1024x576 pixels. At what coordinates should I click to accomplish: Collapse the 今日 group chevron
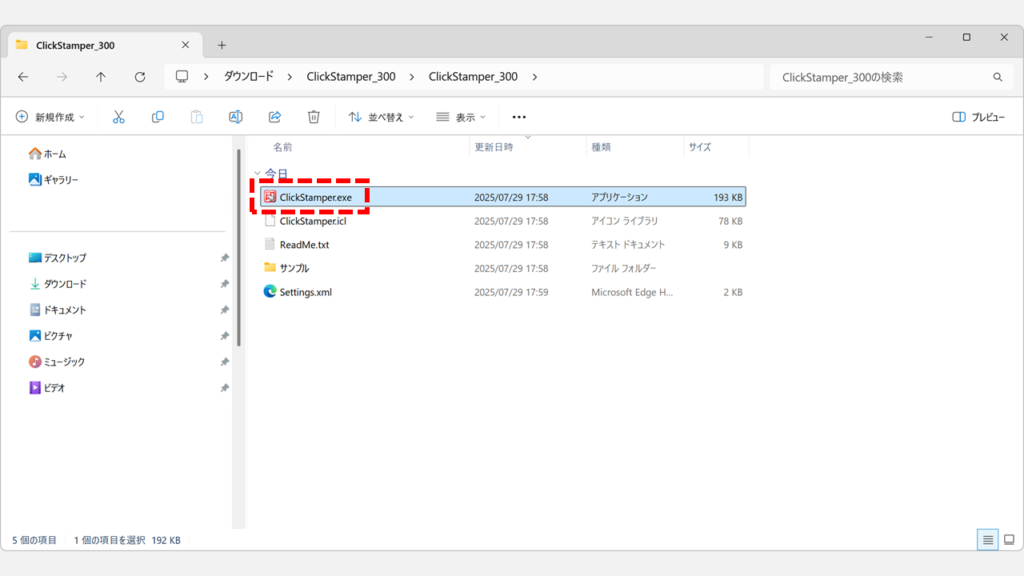(257, 174)
